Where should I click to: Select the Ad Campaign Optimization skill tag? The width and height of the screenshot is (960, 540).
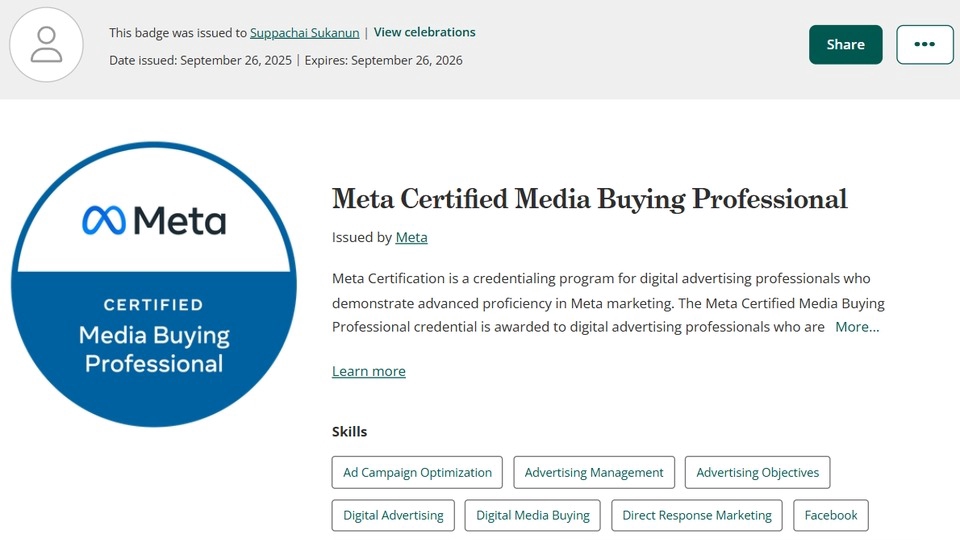417,473
